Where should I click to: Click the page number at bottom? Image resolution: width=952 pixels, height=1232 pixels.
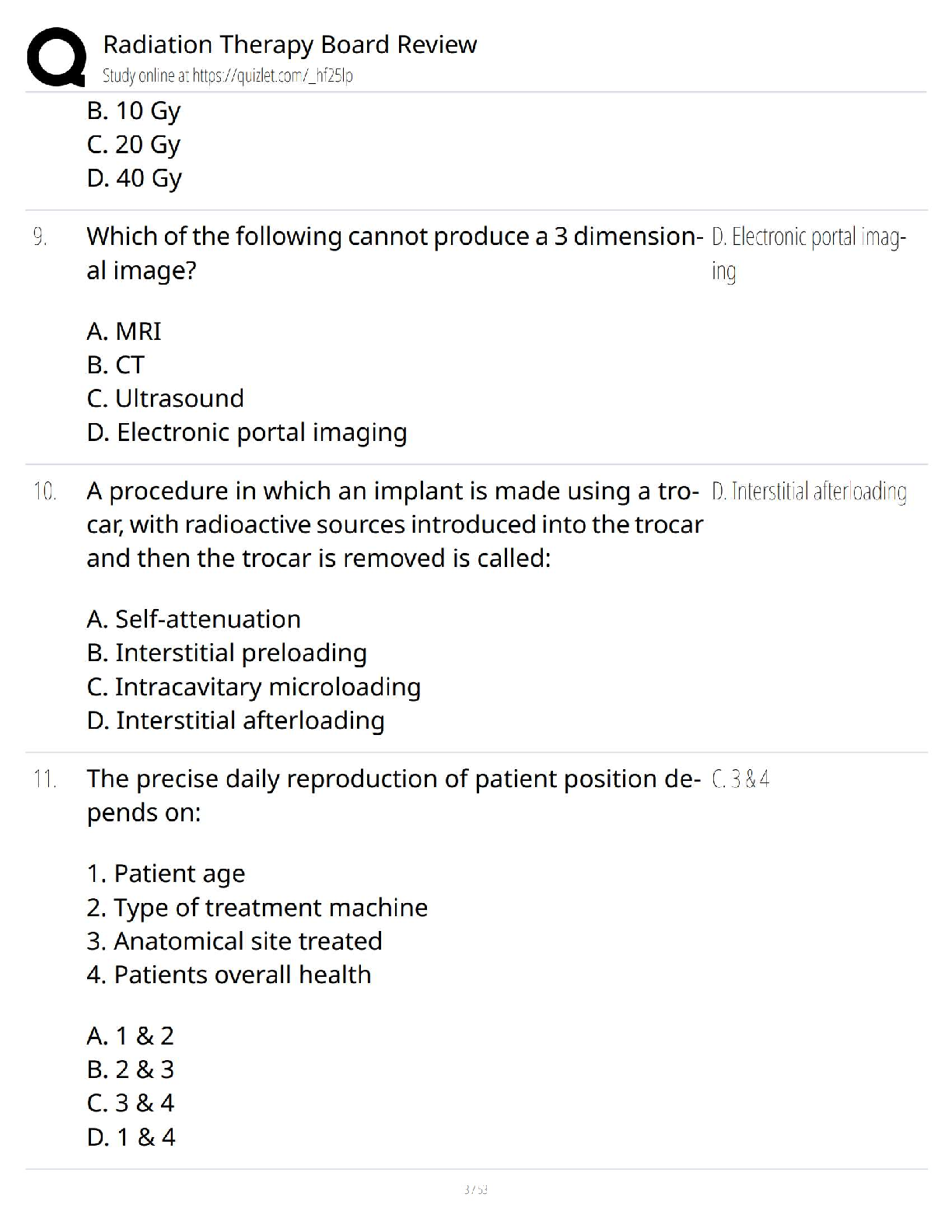coord(475,1189)
